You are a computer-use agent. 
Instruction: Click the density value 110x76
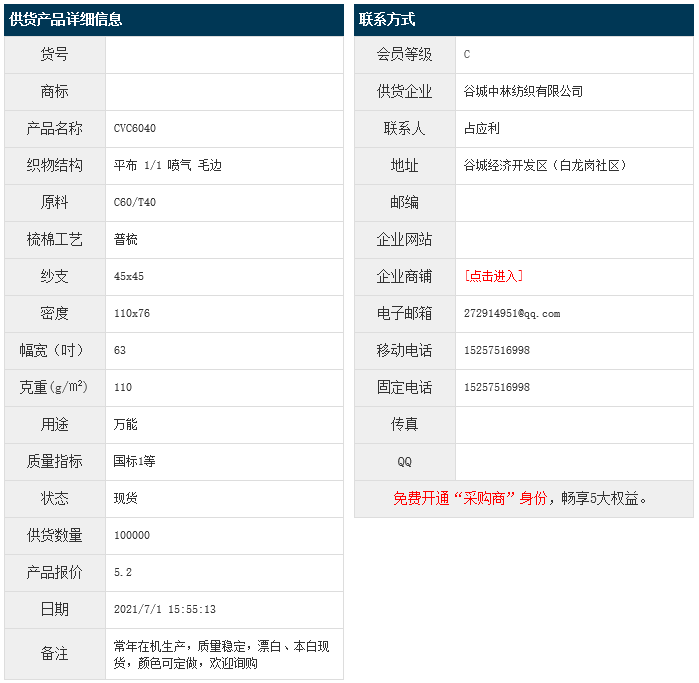coord(132,314)
